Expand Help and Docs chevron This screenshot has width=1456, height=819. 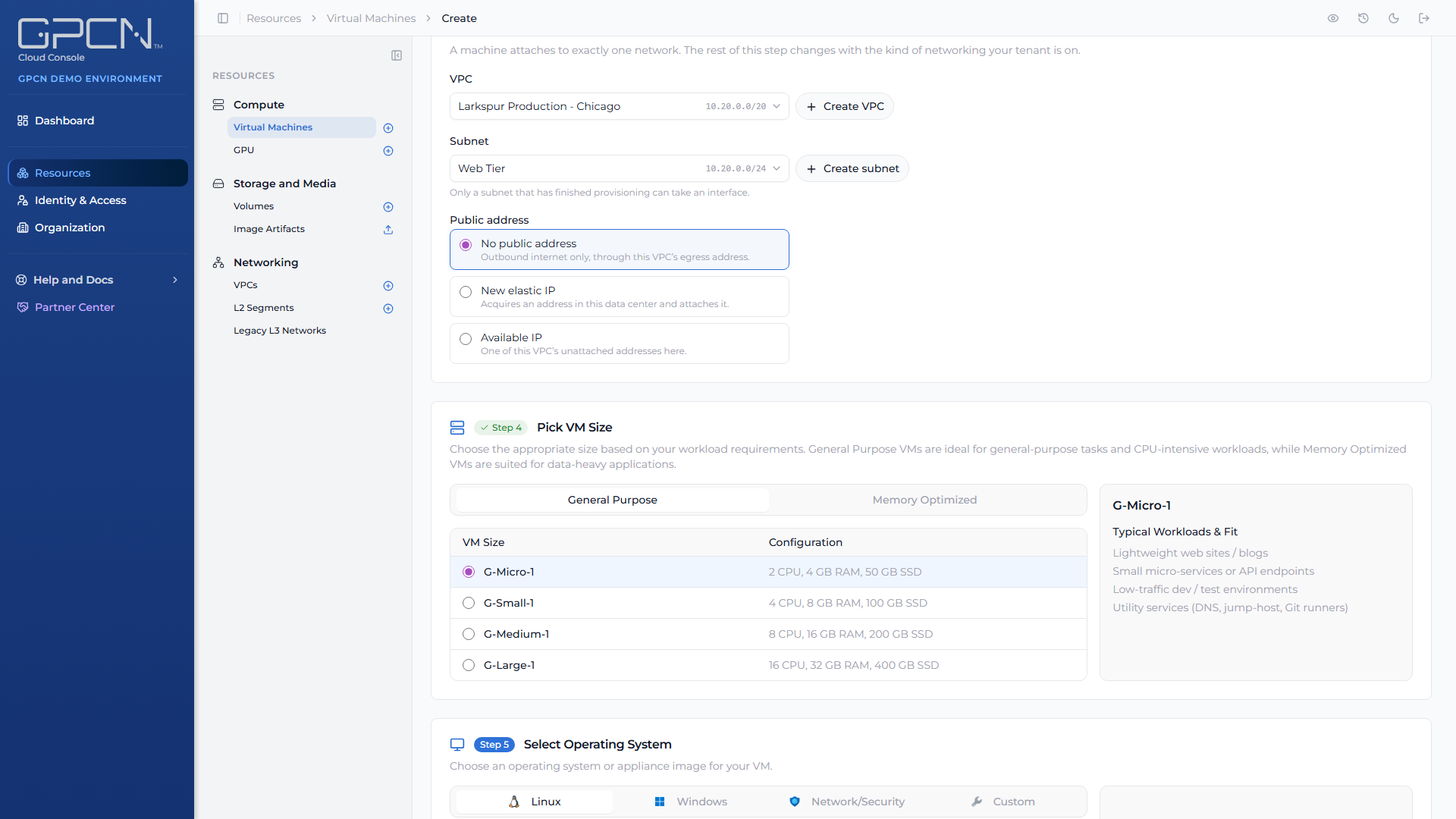point(175,280)
